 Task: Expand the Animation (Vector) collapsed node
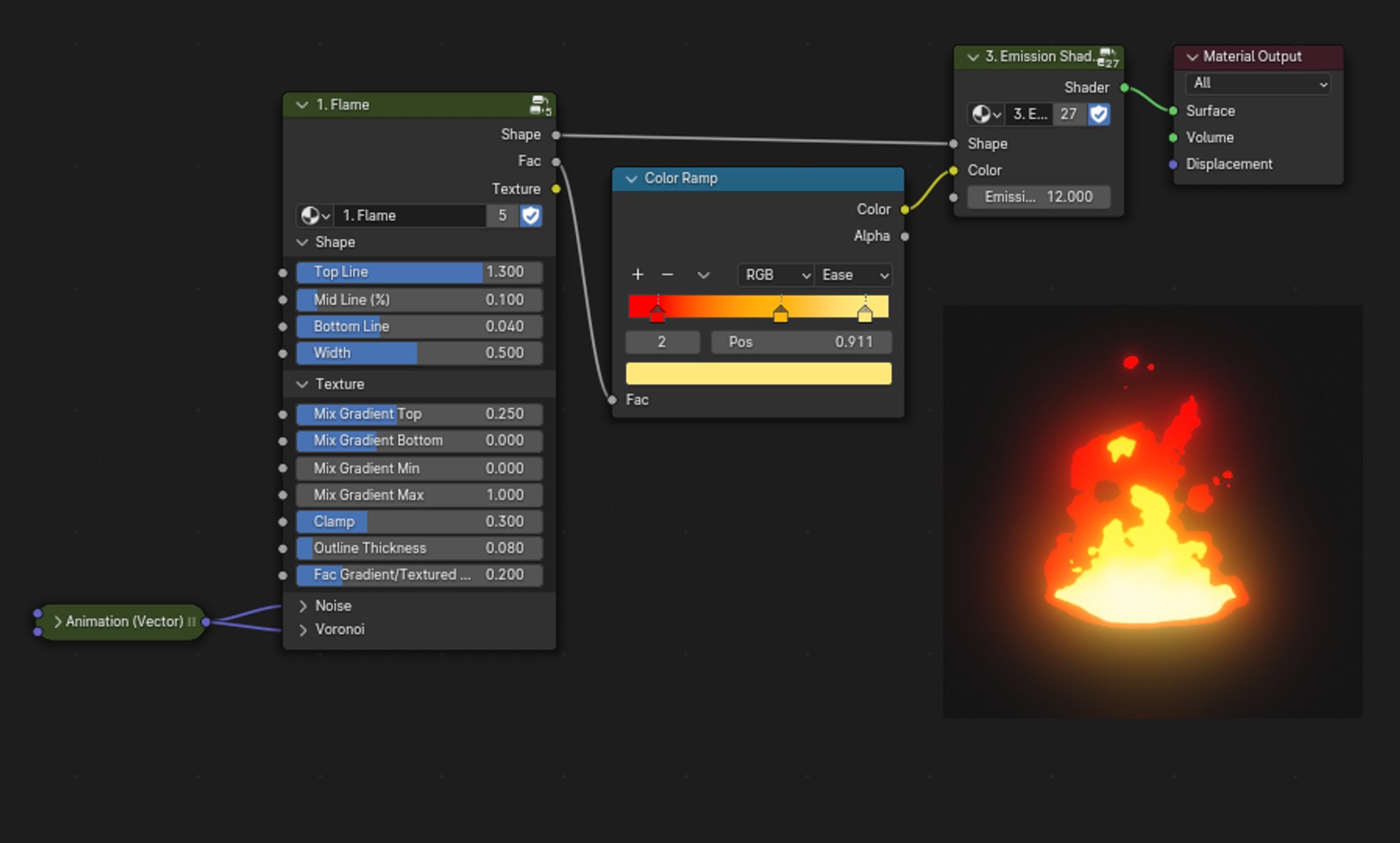click(57, 622)
